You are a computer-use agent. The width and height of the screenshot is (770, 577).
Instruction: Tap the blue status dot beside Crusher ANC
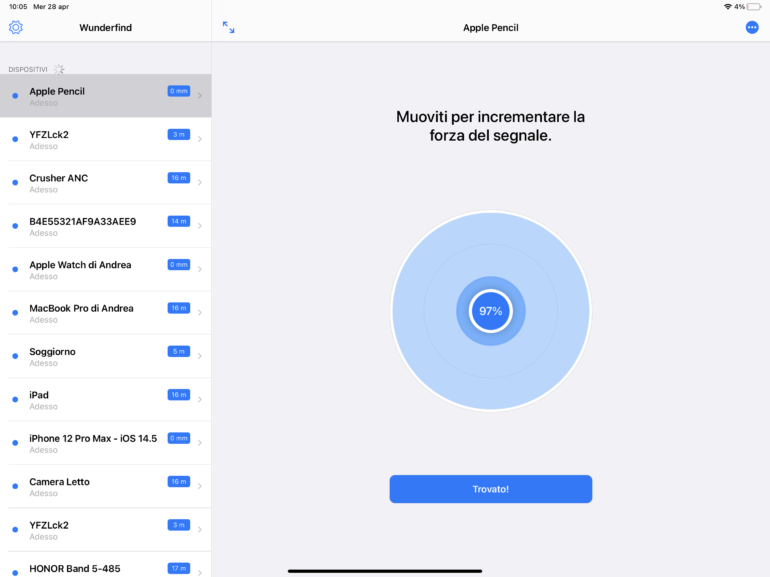pyautogui.click(x=15, y=183)
